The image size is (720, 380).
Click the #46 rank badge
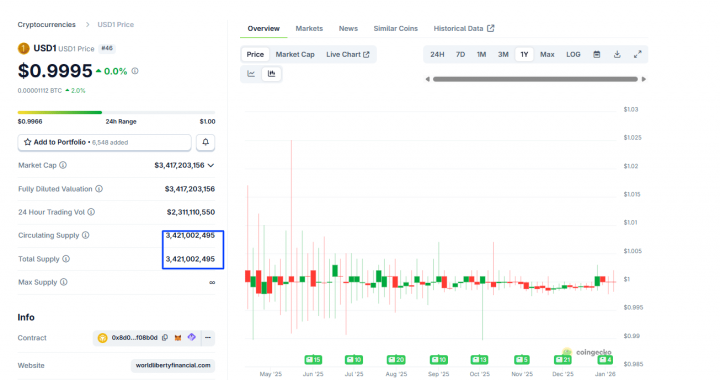107,48
